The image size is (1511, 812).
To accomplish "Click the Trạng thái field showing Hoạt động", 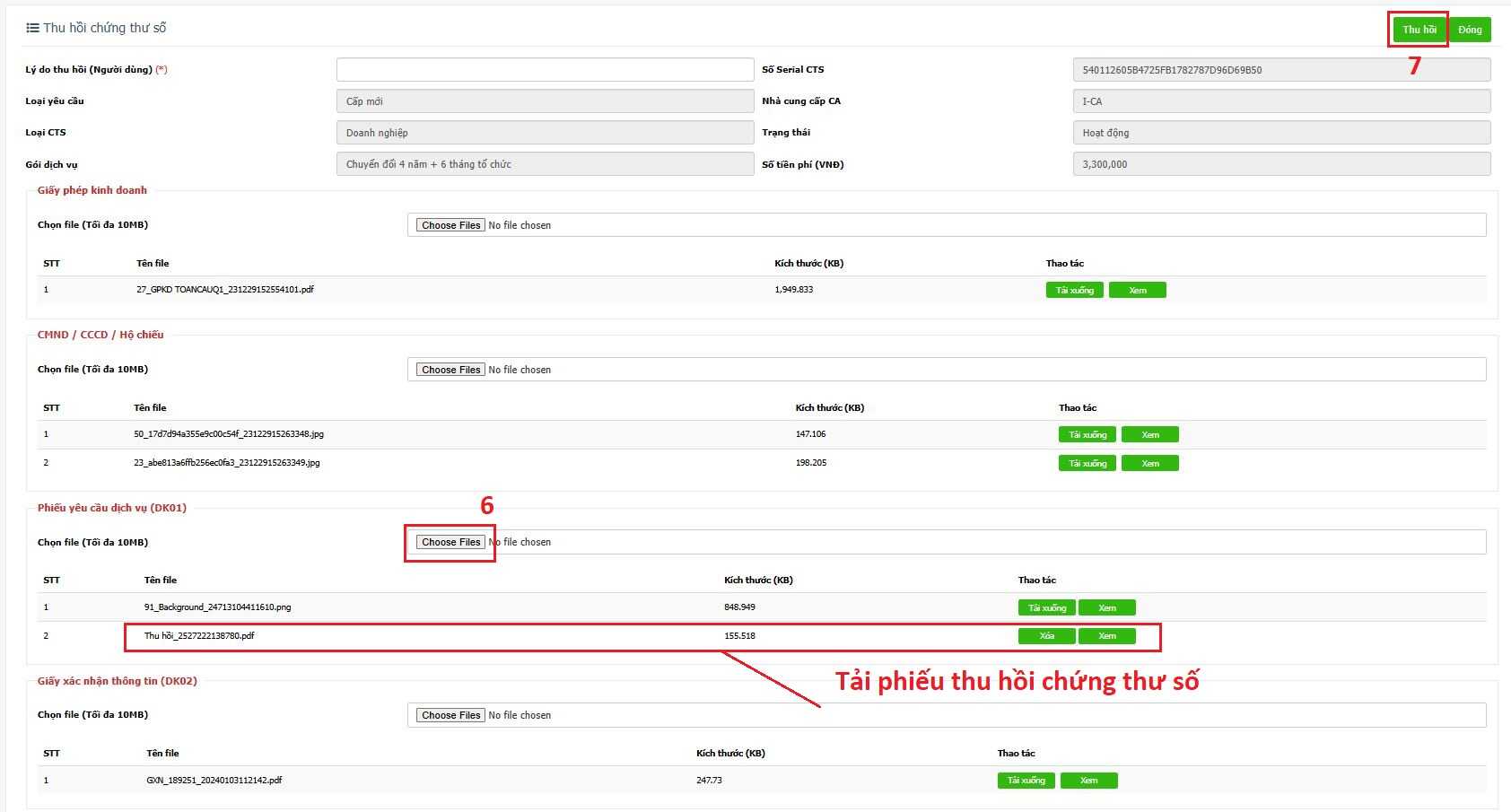I will point(1281,132).
